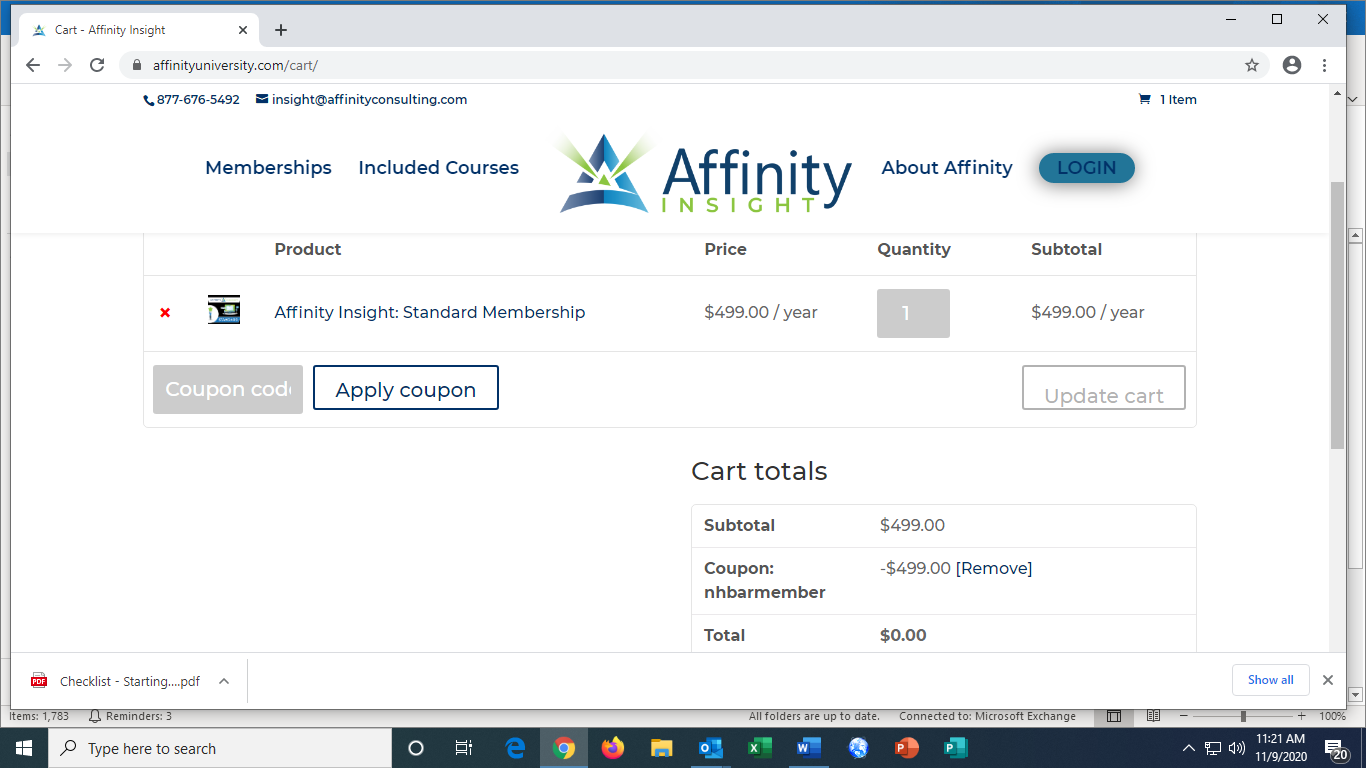1366x768 pixels.
Task: Close the downloads bar
Action: pyautogui.click(x=1328, y=680)
